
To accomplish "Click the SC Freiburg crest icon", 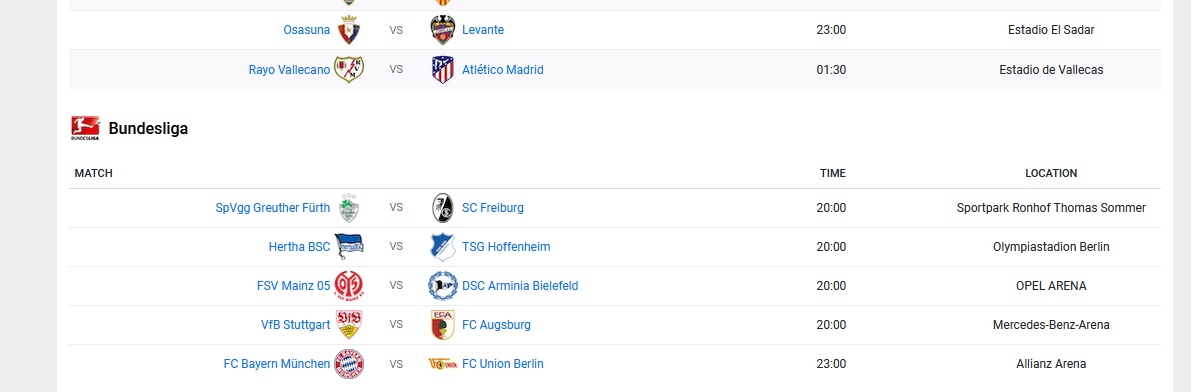I will [443, 208].
